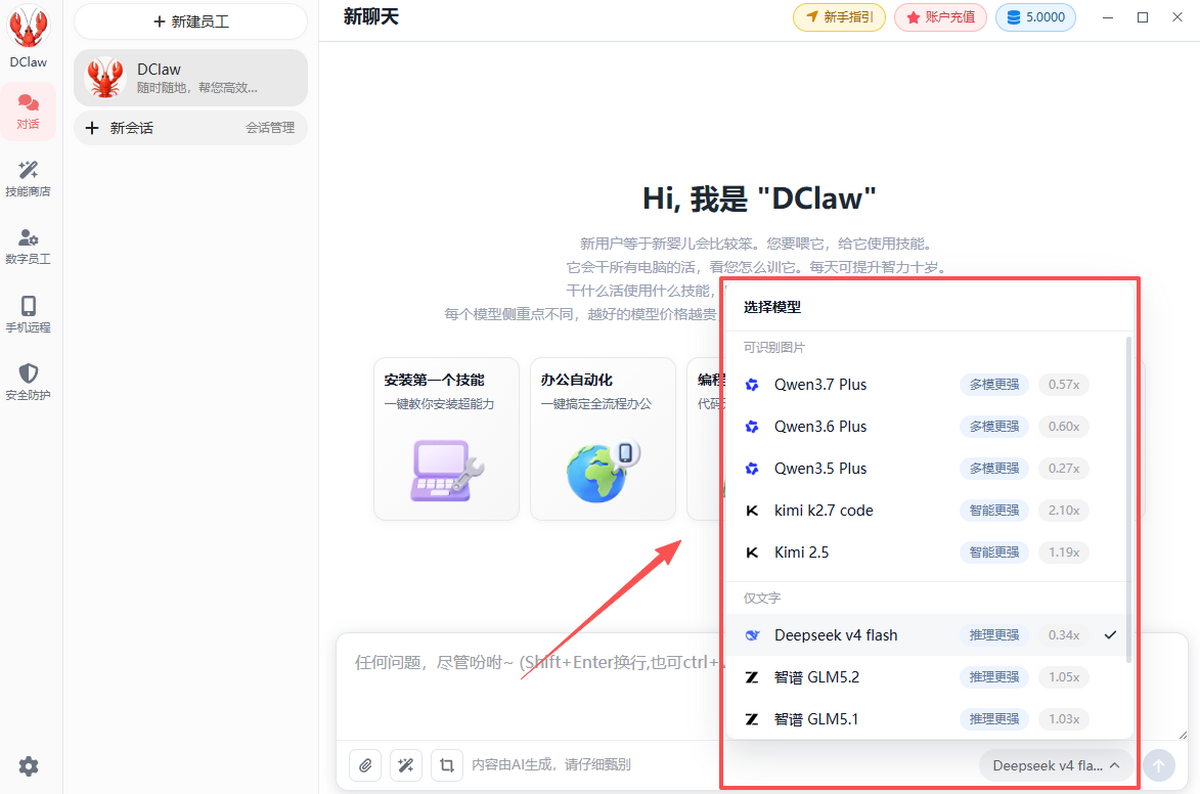Click the GLM5.1 Z icon
The image size is (1200, 794).
pyautogui.click(x=752, y=719)
